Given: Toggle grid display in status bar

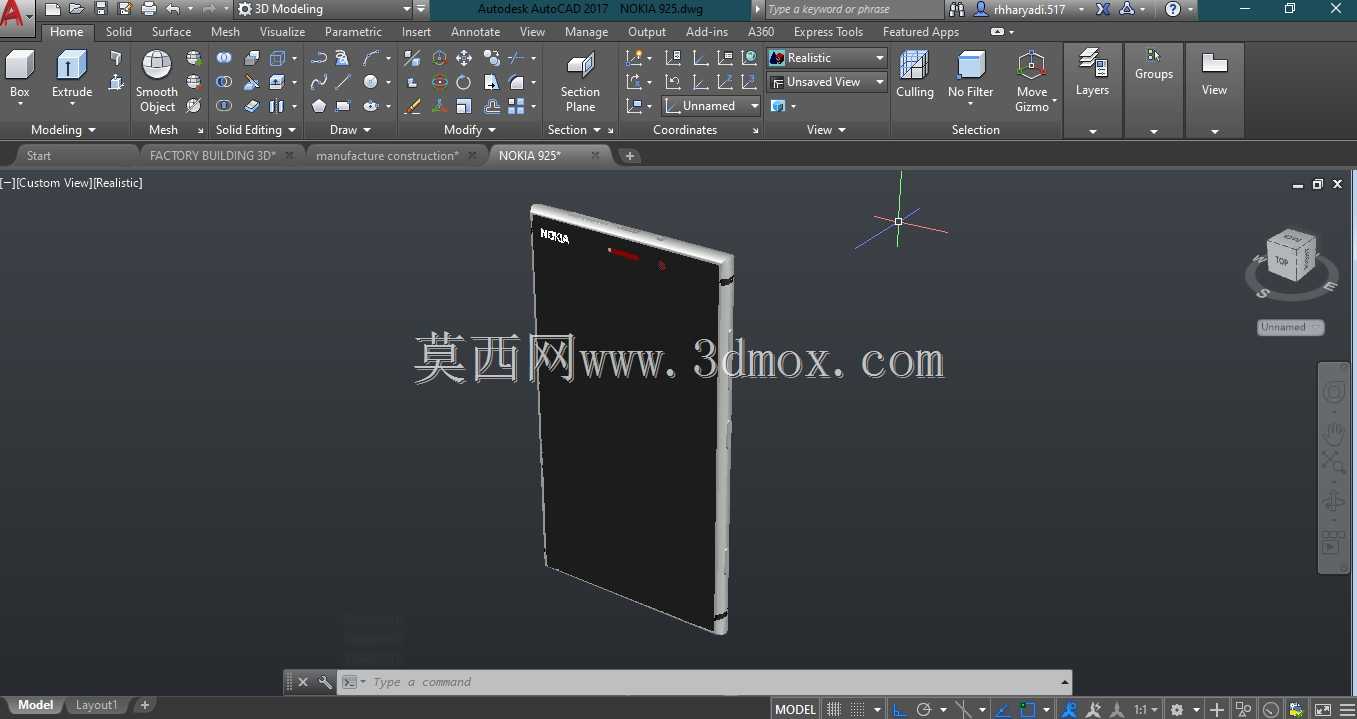Looking at the screenshot, I should click(x=834, y=709).
